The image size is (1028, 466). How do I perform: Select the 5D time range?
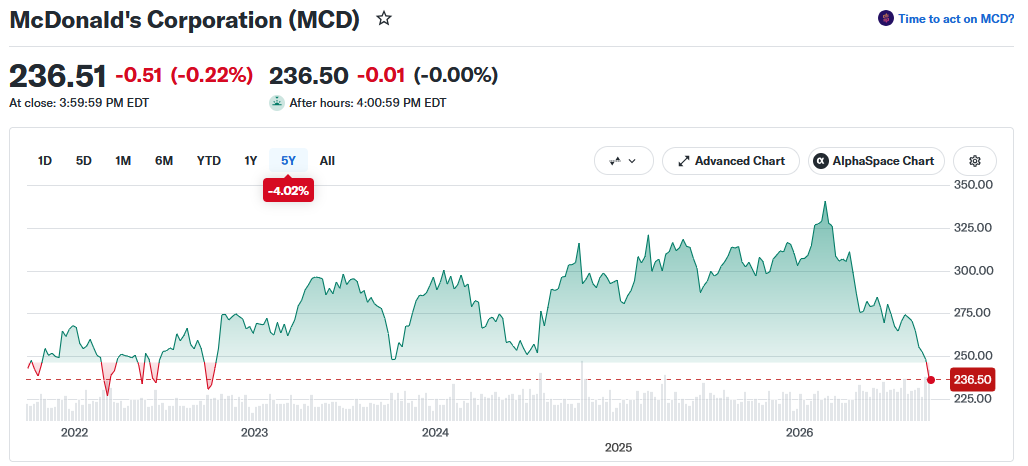pos(83,161)
